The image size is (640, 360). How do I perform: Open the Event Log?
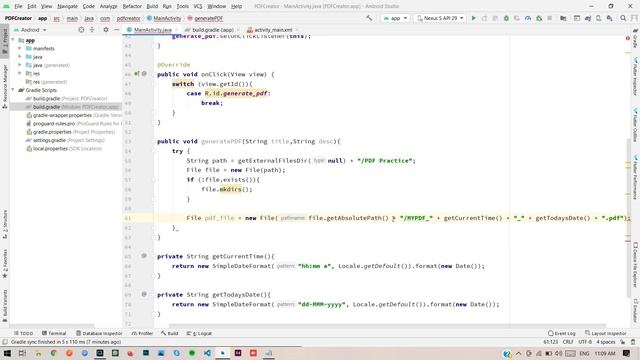(x=562, y=333)
